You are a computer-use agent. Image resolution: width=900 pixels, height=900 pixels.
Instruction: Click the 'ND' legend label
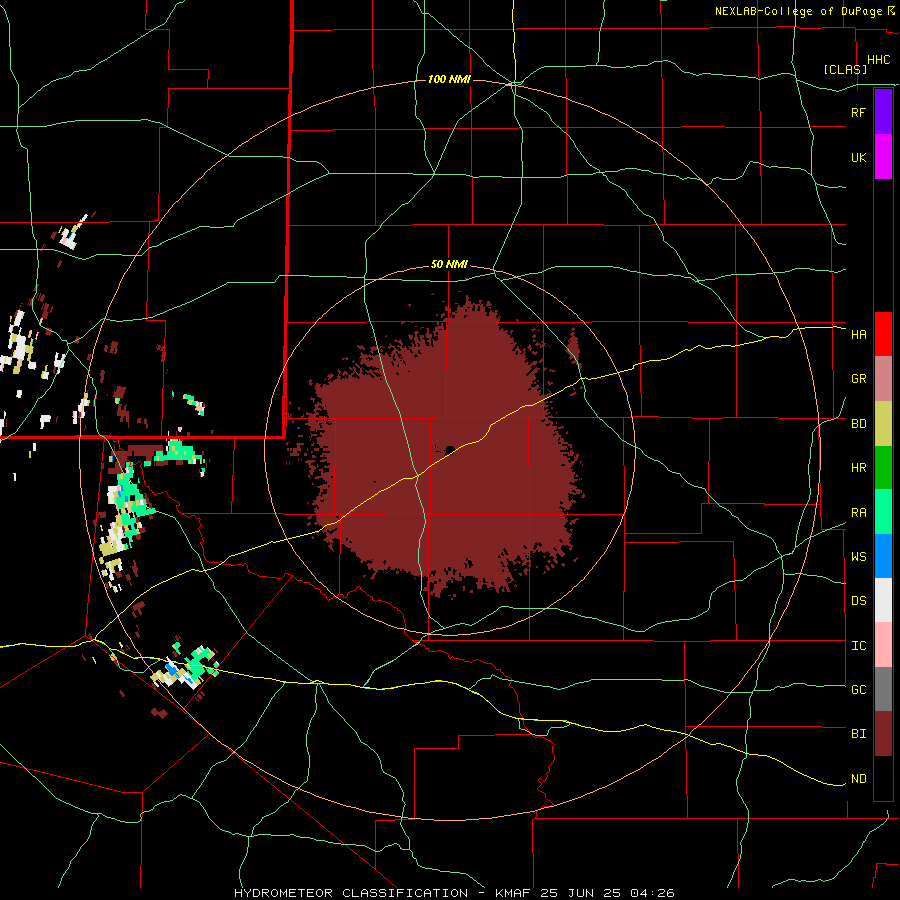coord(858,779)
